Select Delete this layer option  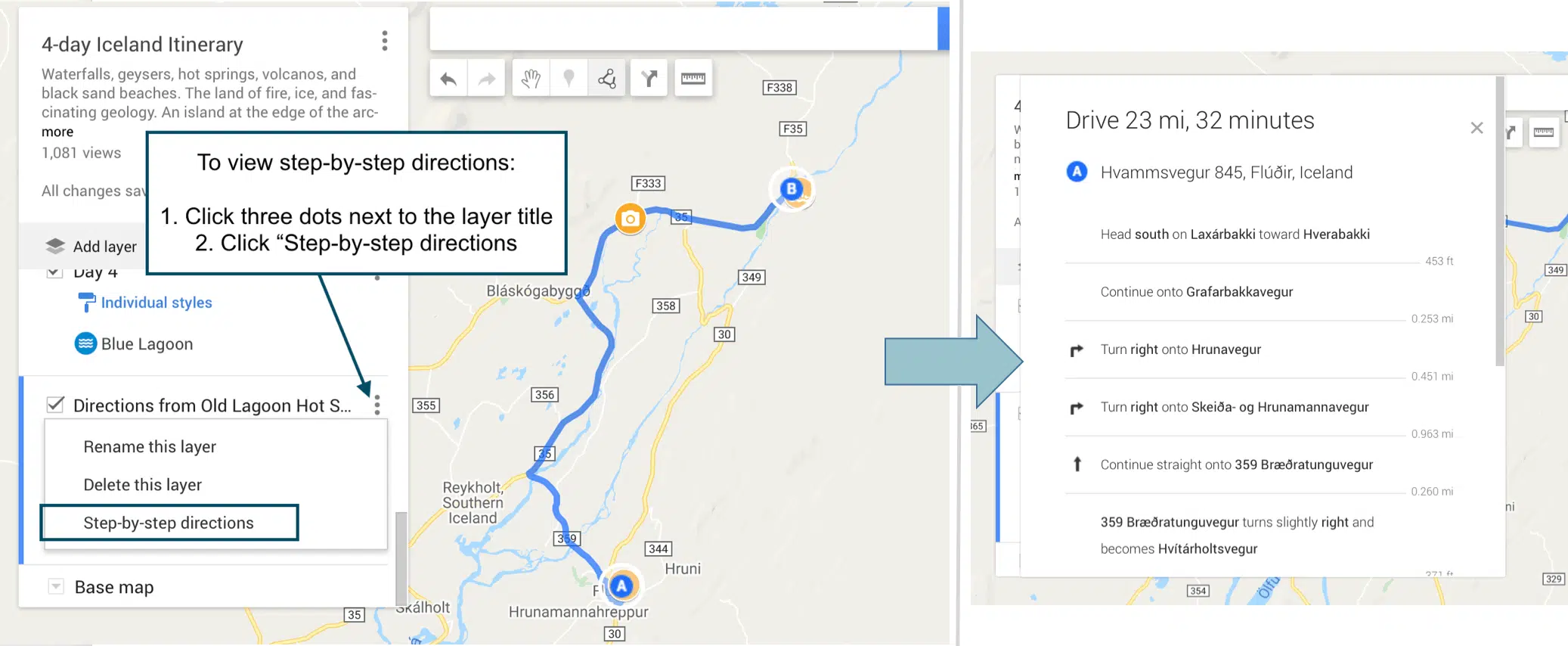click(x=143, y=485)
